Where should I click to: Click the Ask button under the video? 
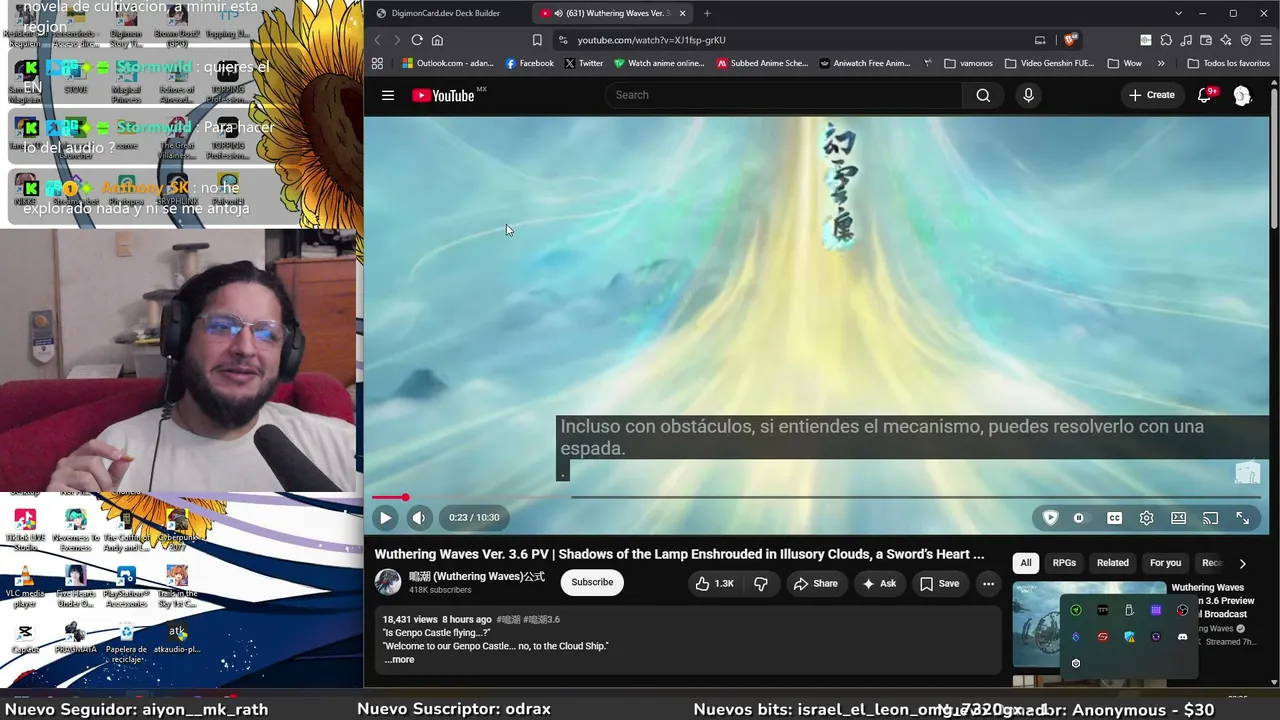(x=879, y=584)
